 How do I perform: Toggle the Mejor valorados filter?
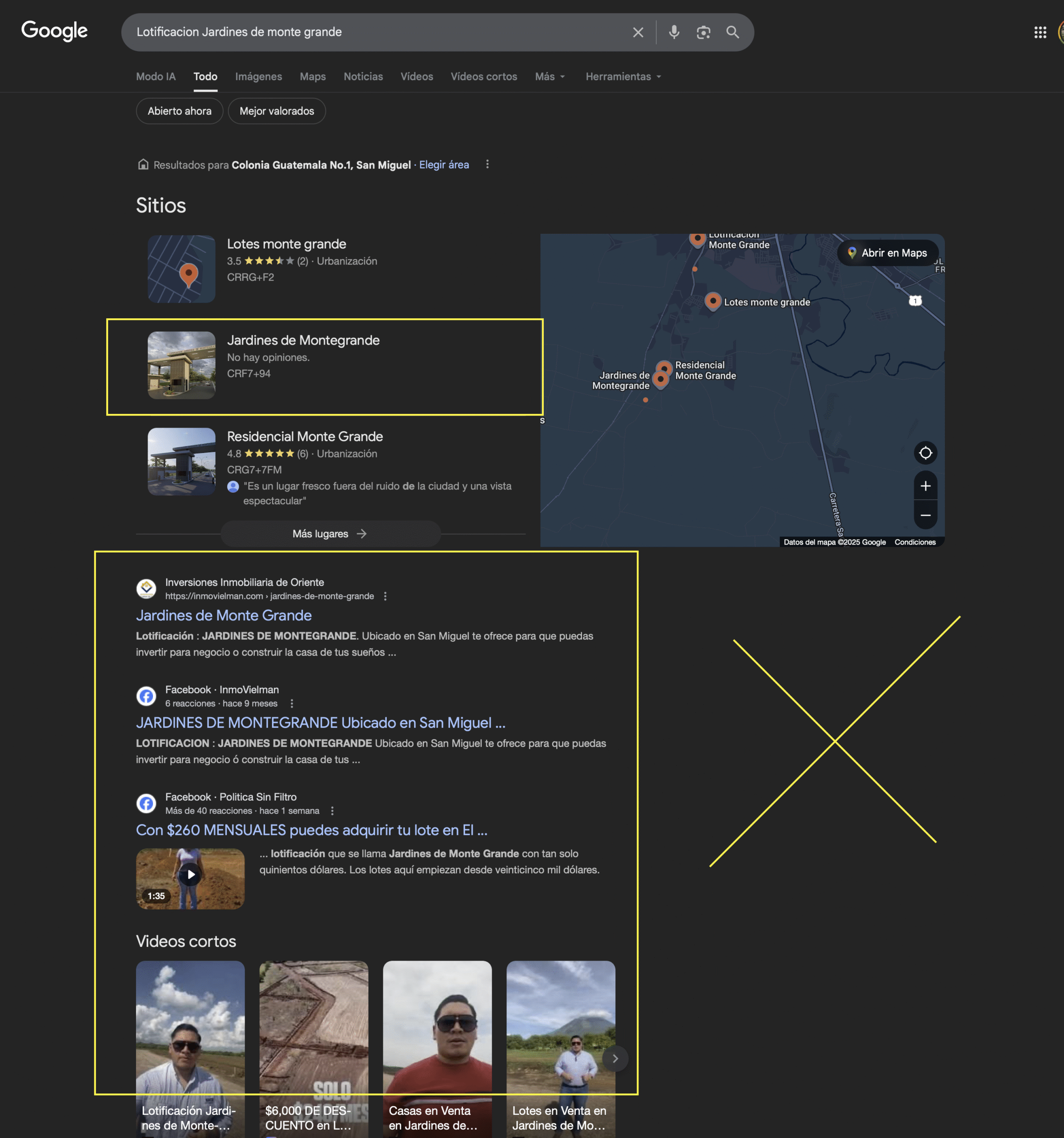[x=277, y=111]
